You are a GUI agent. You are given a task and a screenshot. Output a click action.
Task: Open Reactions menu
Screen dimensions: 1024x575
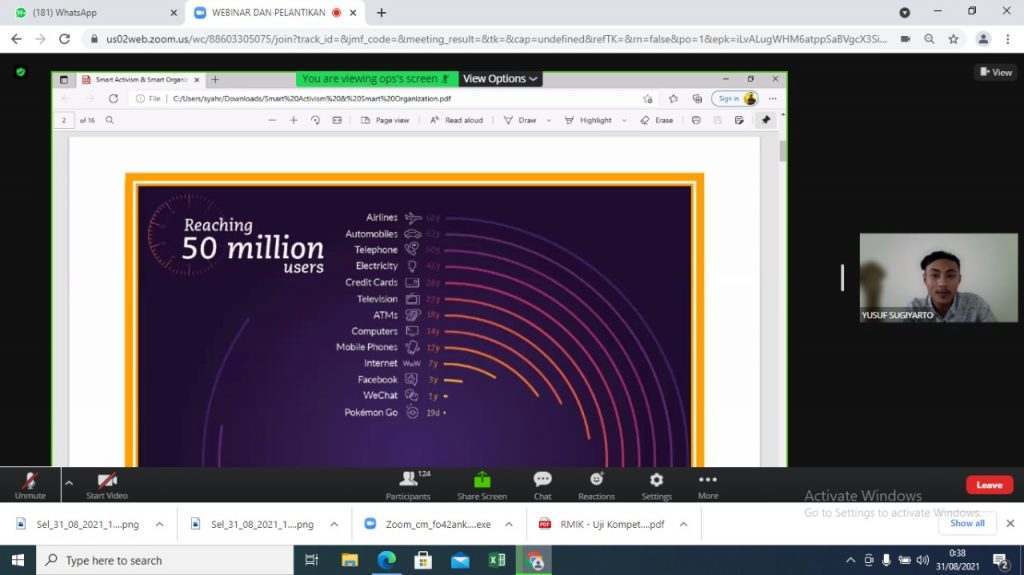click(596, 485)
